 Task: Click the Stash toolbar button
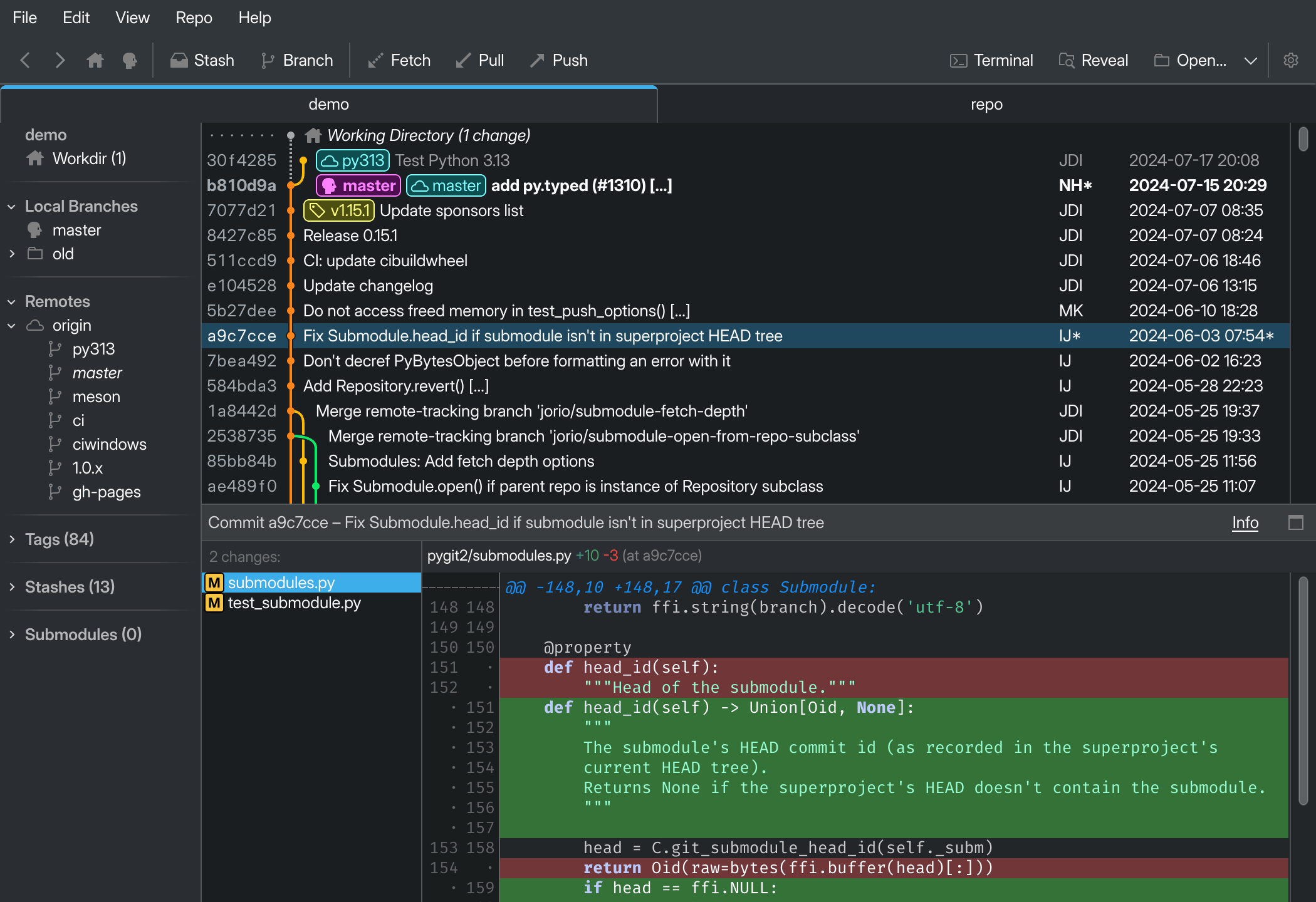(x=202, y=60)
